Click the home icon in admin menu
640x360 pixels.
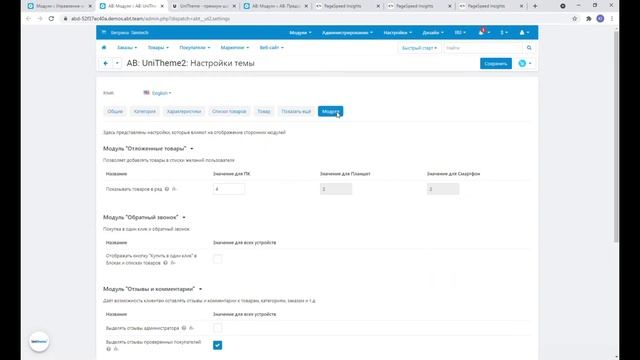tap(104, 48)
